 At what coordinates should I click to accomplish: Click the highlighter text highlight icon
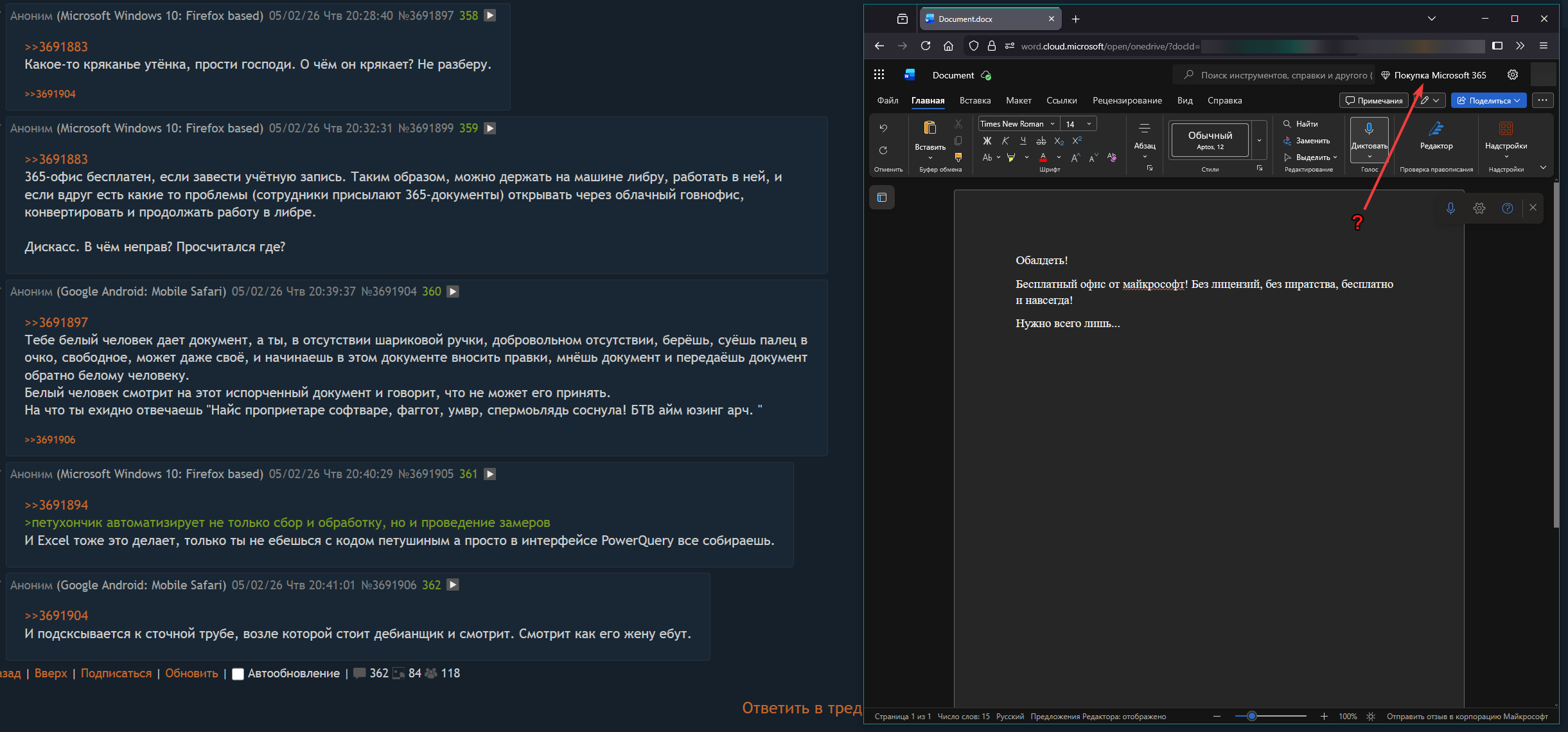1010,157
